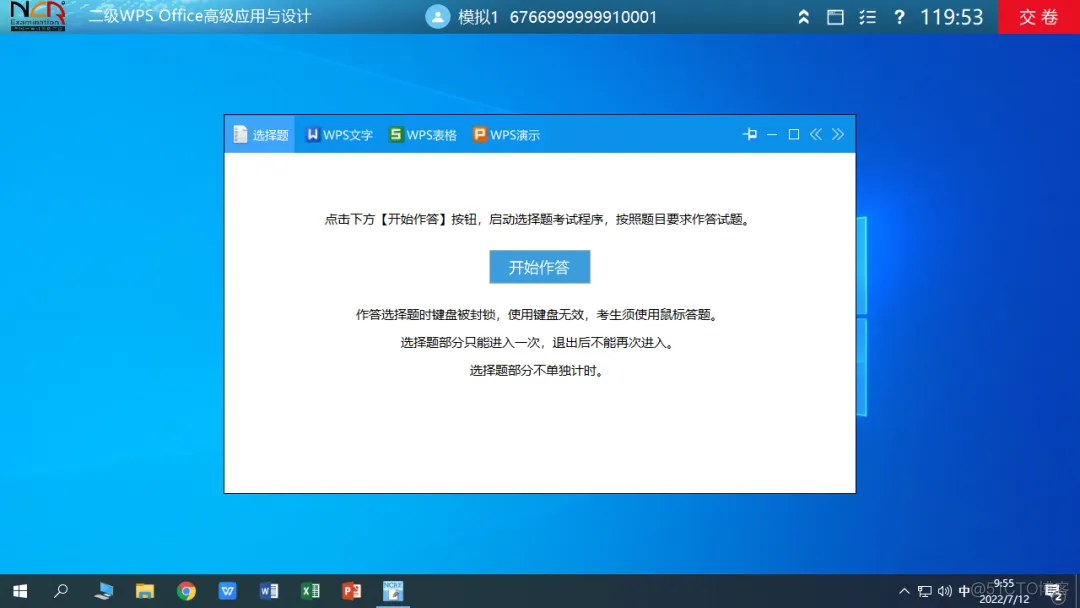This screenshot has width=1080, height=608.
Task: Click the 只能进入一次 notice line
Action: (x=539, y=342)
